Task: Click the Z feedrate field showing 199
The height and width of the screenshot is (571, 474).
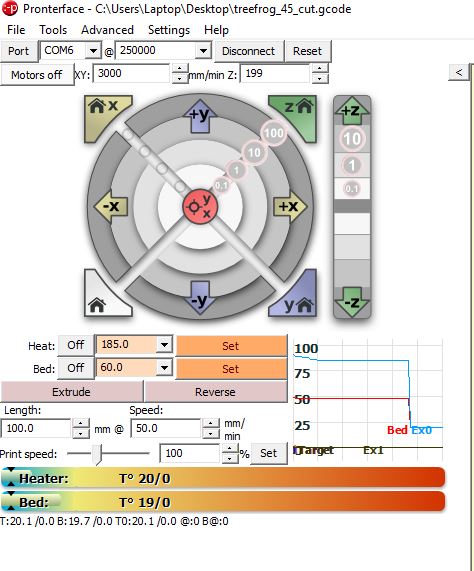Action: click(275, 74)
